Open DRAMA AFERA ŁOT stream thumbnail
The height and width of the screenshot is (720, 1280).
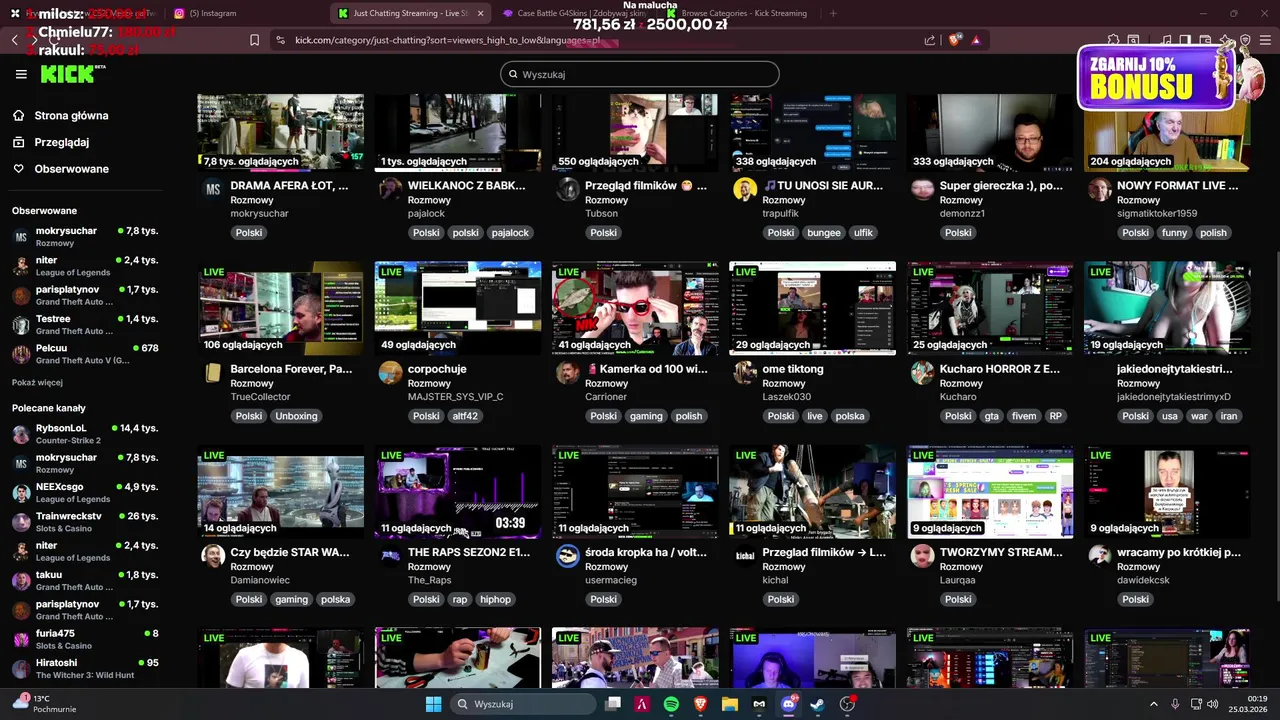click(x=280, y=132)
